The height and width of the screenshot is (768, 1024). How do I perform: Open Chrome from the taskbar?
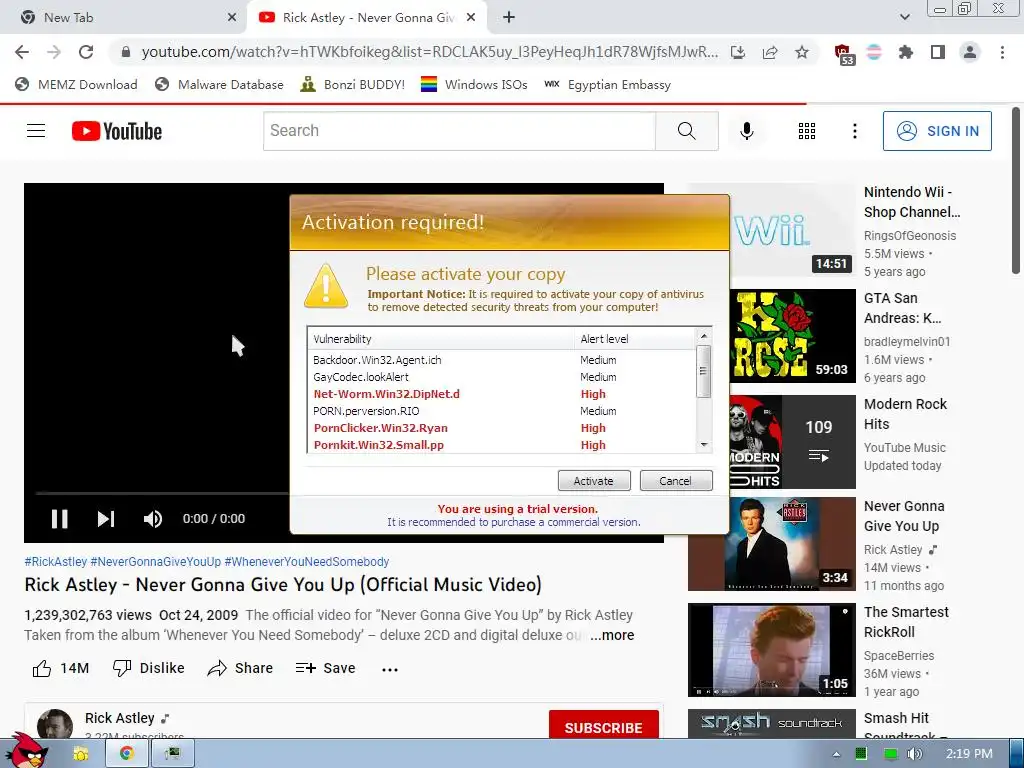[x=126, y=754]
